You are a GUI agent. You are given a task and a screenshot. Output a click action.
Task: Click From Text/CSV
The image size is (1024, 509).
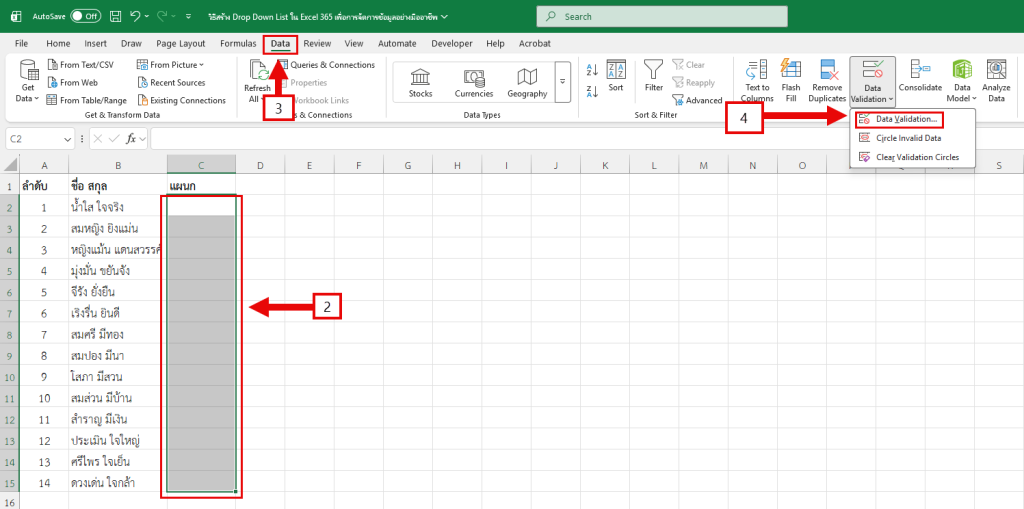click(x=80, y=65)
